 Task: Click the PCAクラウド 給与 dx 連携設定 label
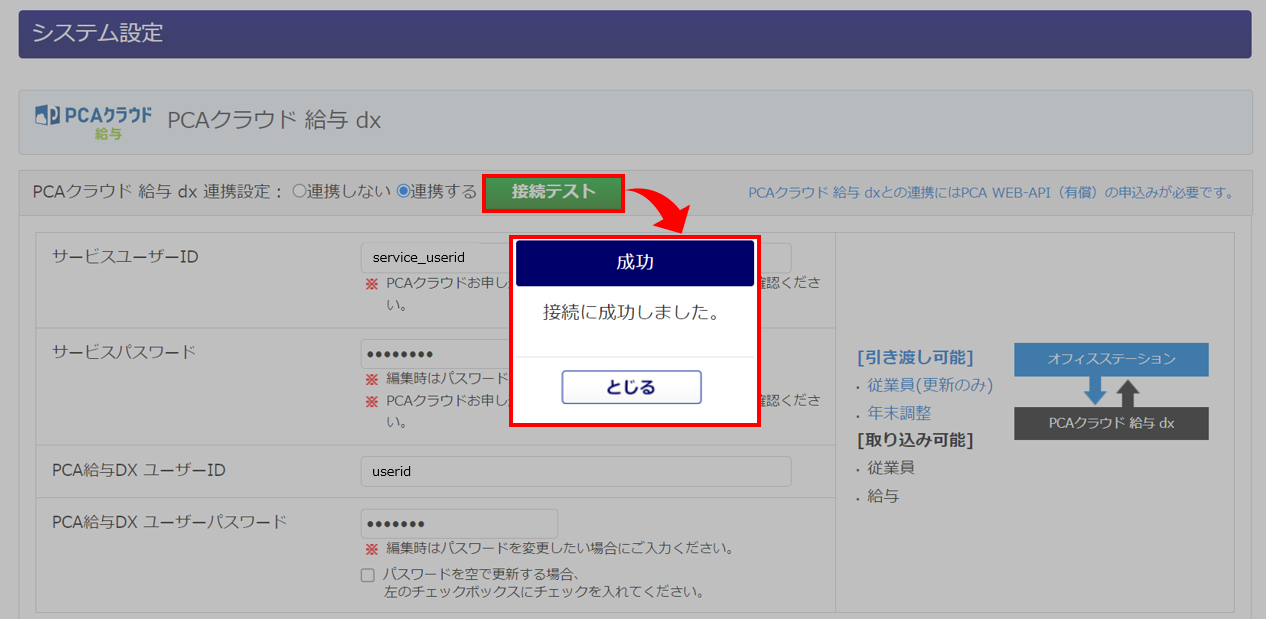click(158, 192)
